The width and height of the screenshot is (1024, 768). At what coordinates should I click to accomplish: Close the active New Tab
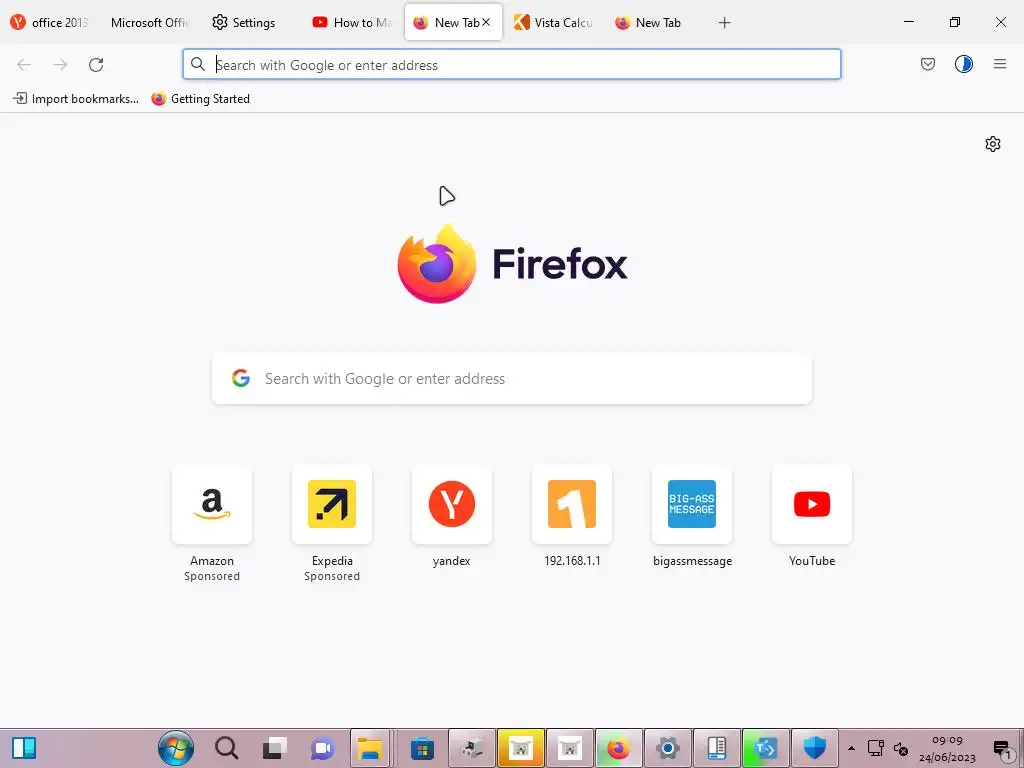click(486, 22)
